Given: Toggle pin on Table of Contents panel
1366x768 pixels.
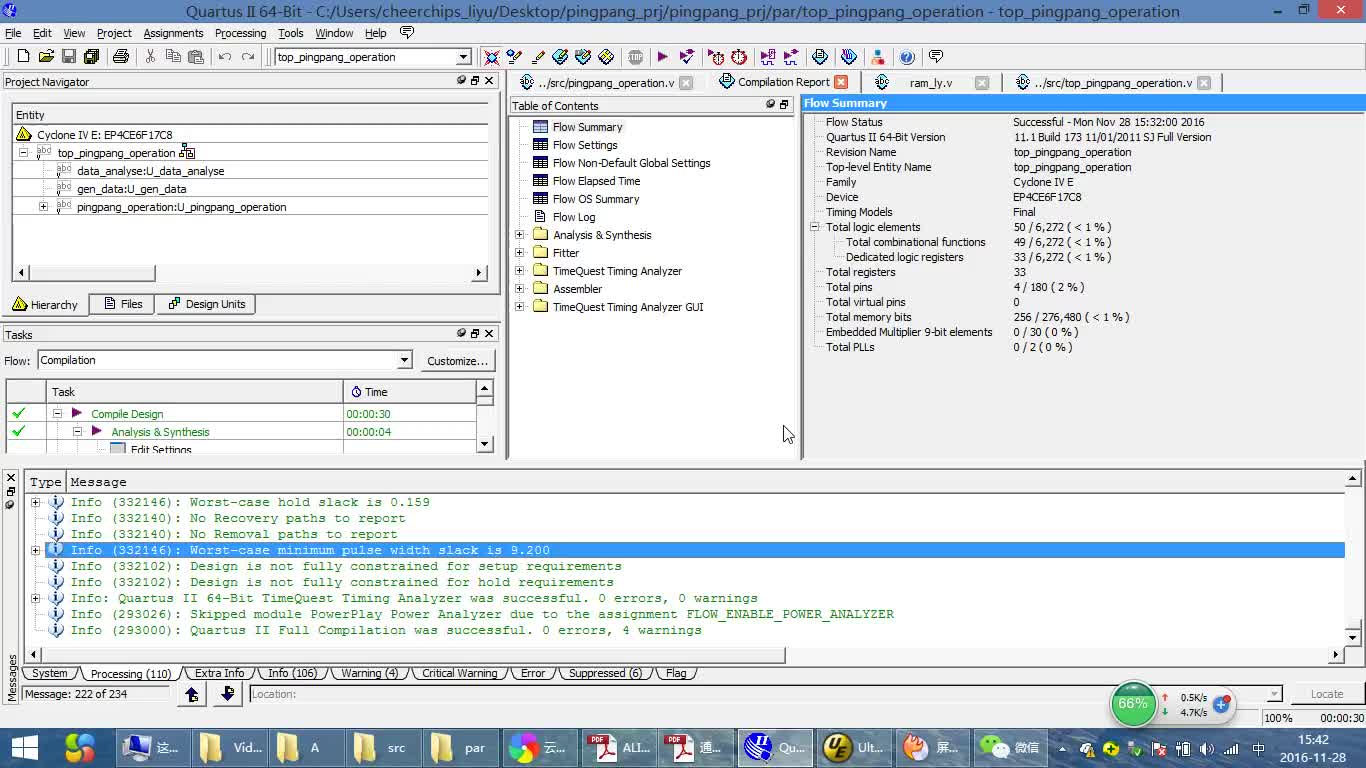Looking at the screenshot, I should (771, 104).
